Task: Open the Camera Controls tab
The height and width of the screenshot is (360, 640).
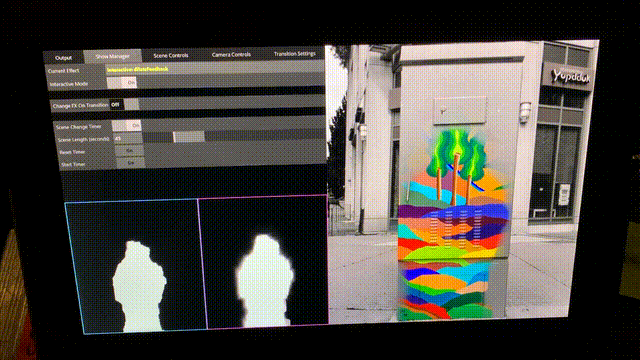Action: pyautogui.click(x=231, y=54)
